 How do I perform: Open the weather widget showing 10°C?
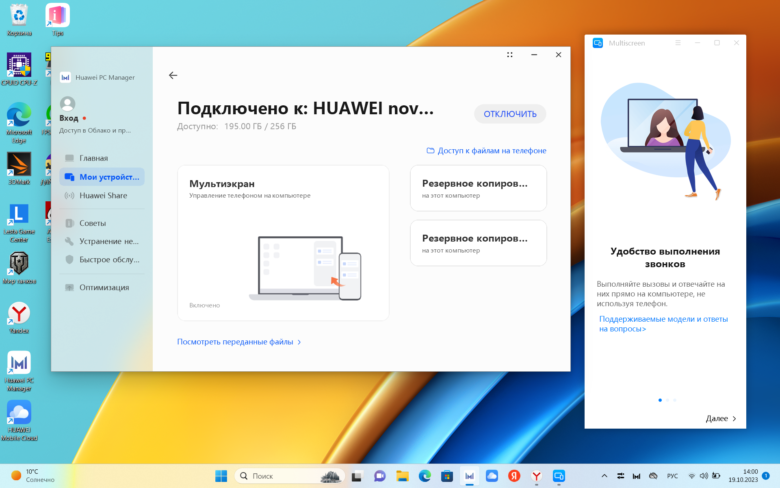[x=32, y=476]
